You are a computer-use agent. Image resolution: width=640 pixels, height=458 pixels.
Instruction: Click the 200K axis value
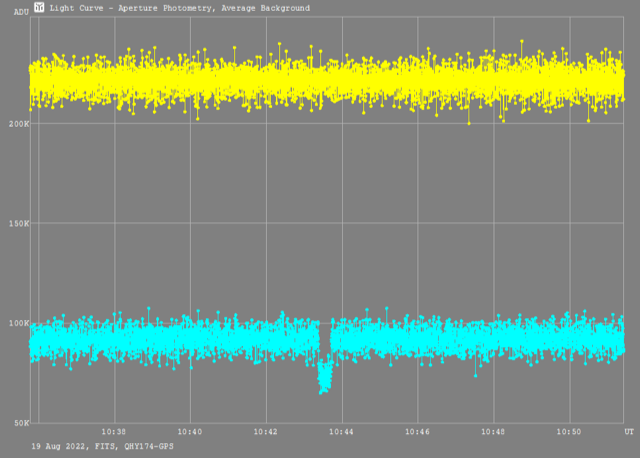tap(19, 124)
